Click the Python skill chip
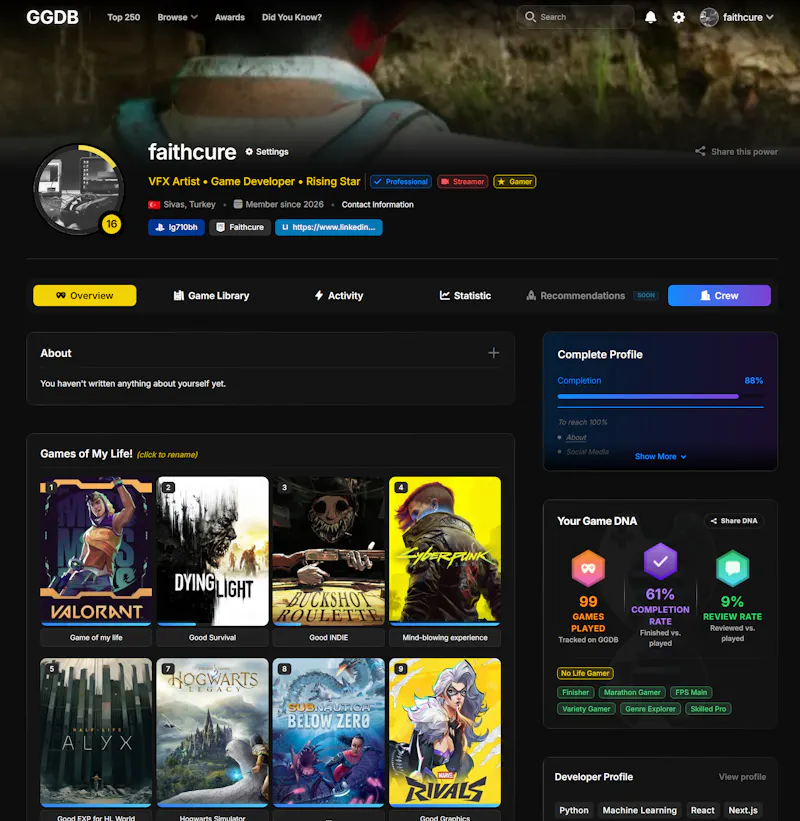 574,810
